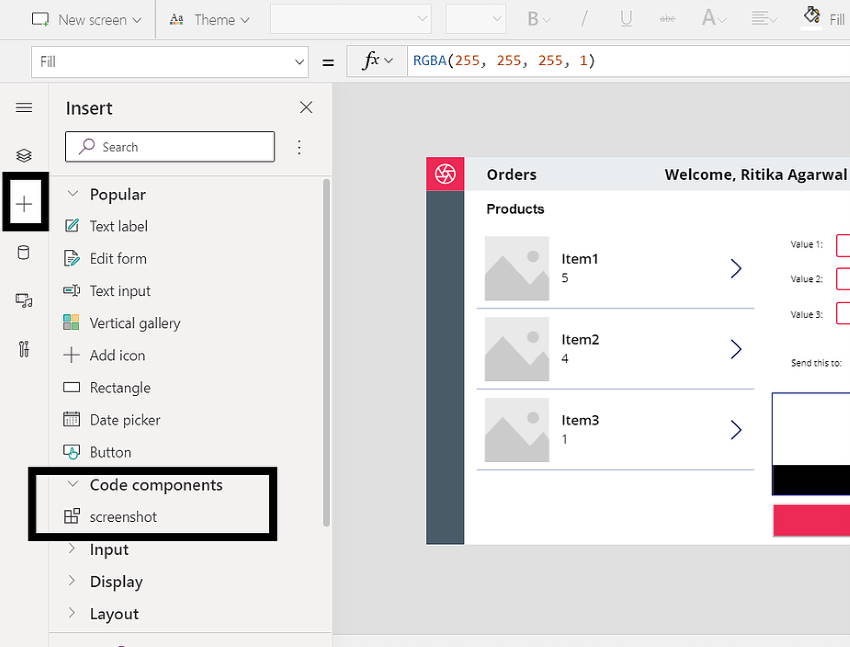The image size is (850, 647).
Task: Select the Orders header label
Action: [x=511, y=174]
